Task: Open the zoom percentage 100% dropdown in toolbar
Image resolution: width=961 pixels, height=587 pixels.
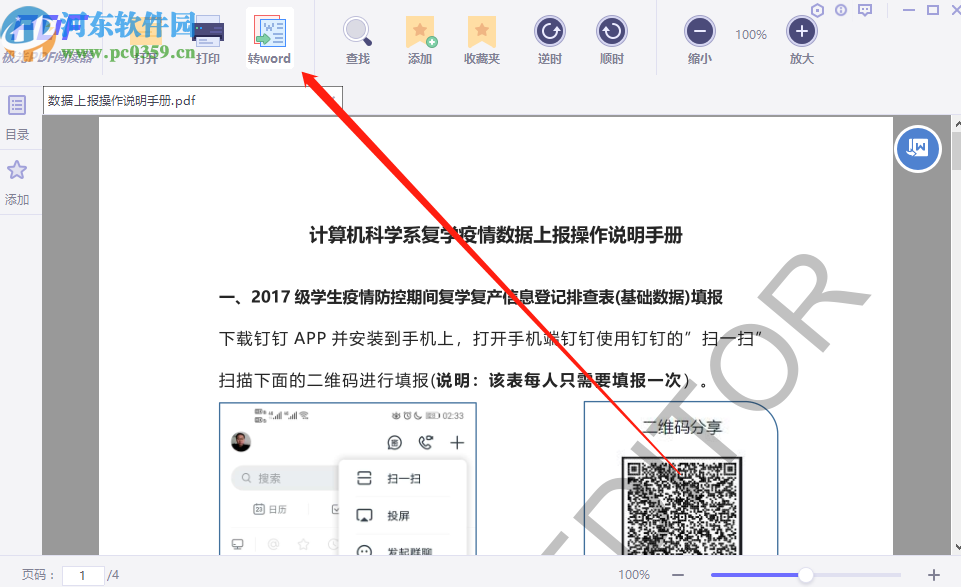Action: tap(750, 33)
